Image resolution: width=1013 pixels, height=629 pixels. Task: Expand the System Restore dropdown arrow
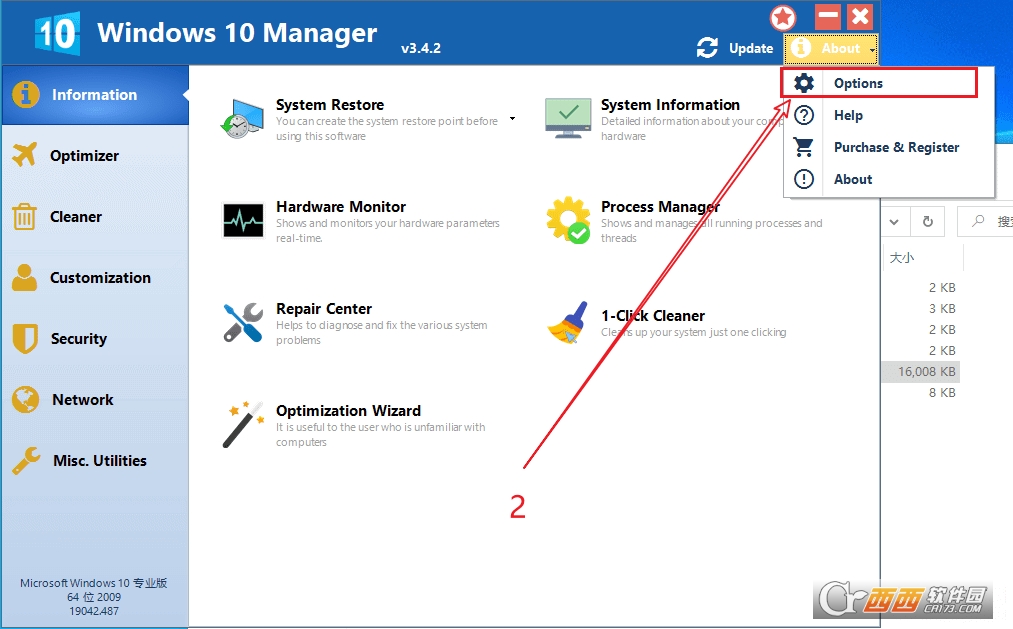[513, 119]
